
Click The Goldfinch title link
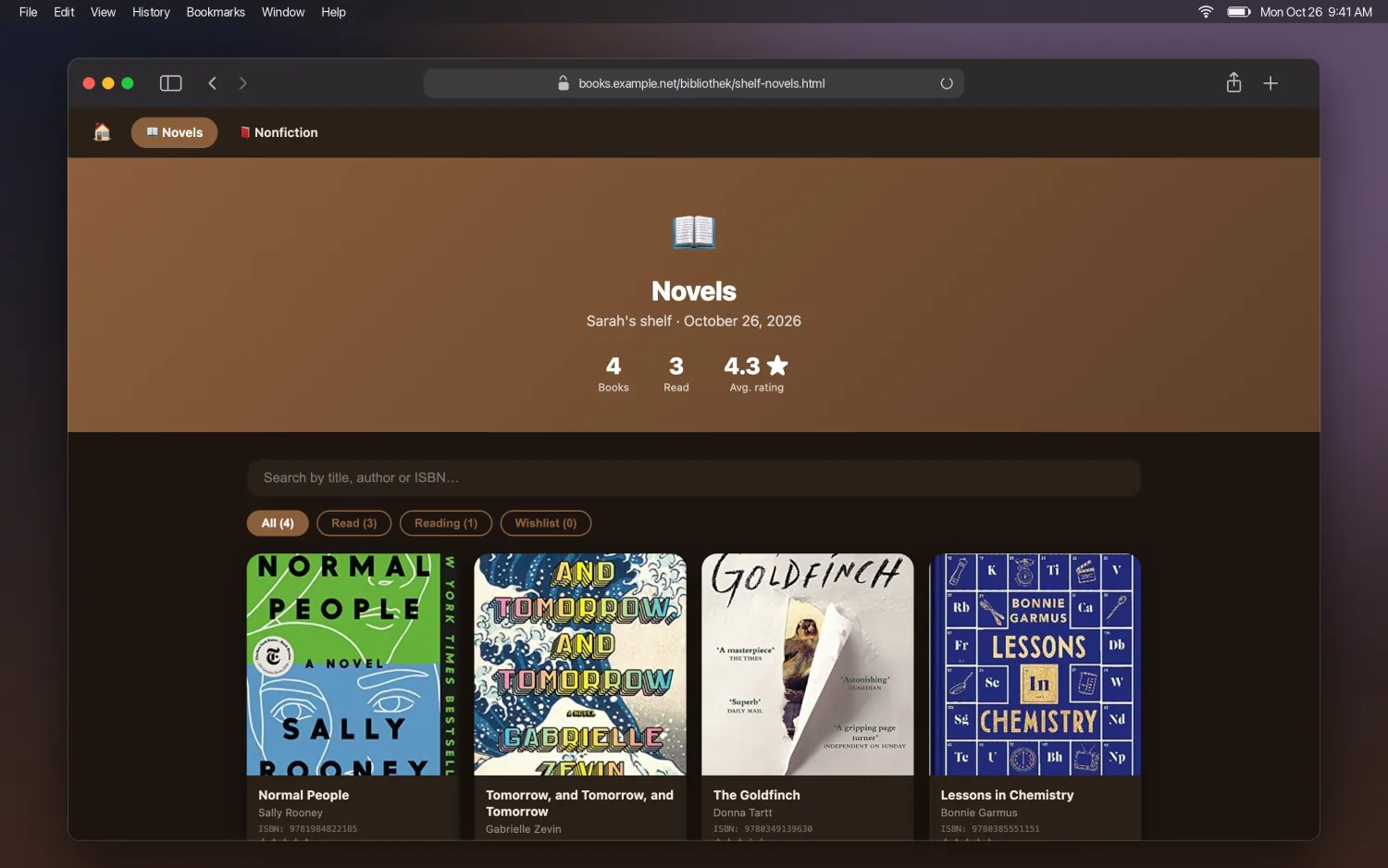point(757,795)
